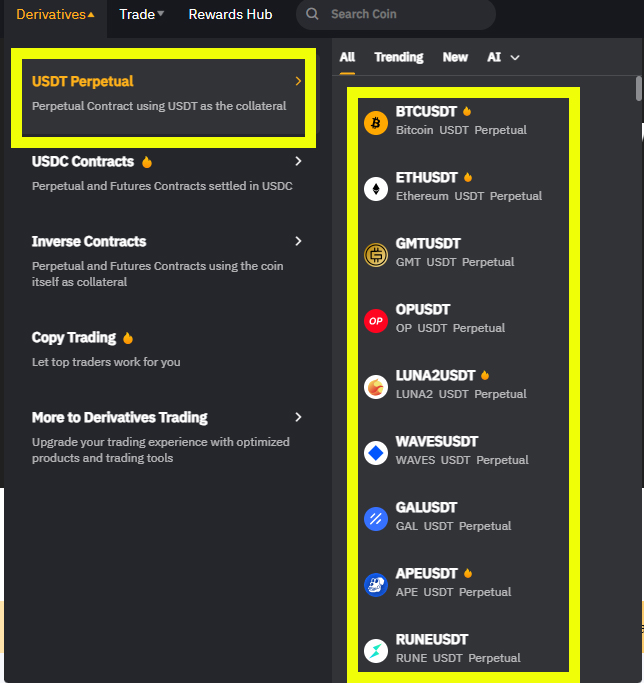The image size is (644, 683).
Task: Expand USDT Perpetual chevron arrow
Action: coord(298,81)
